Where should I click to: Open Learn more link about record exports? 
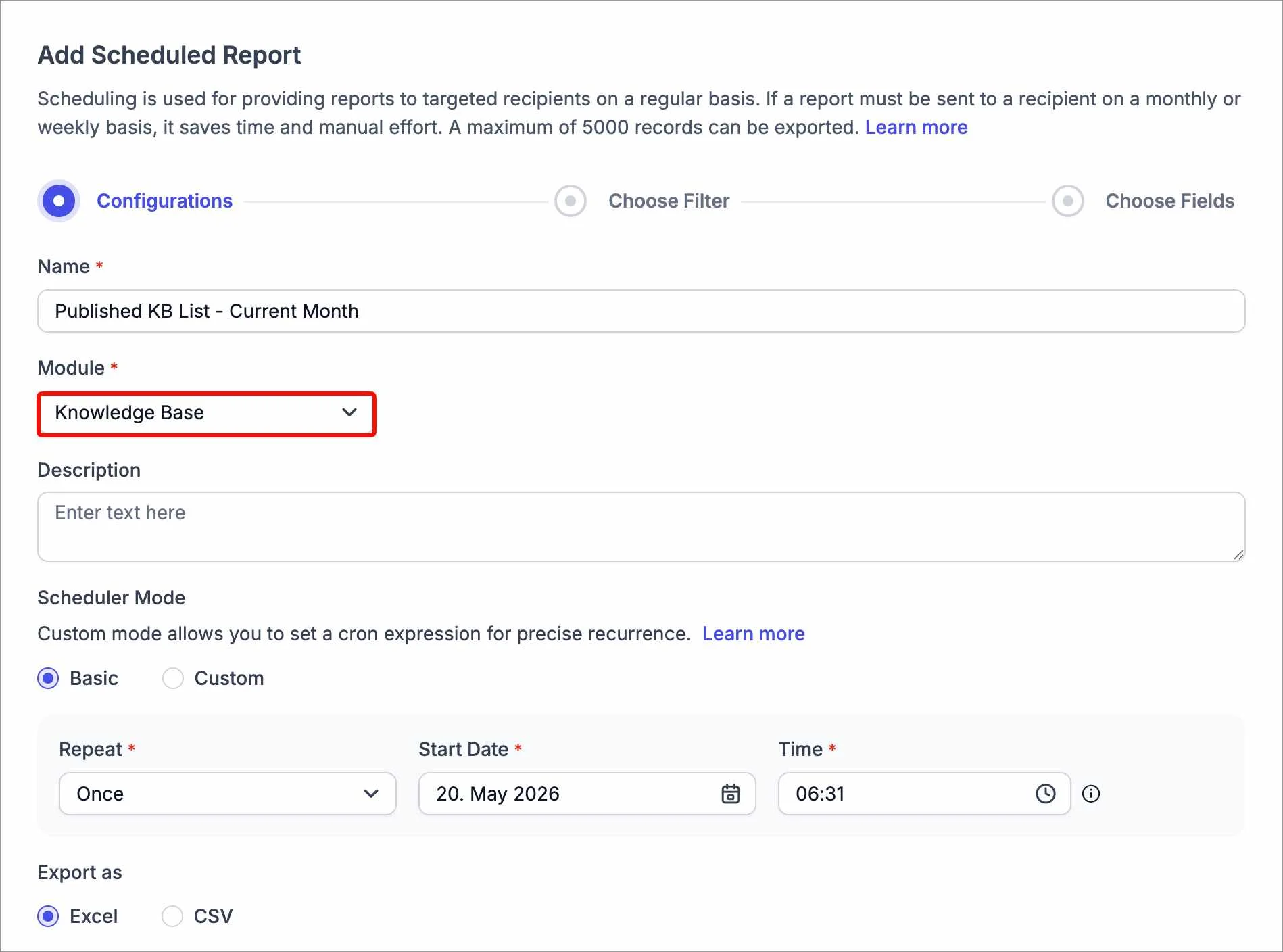coord(916,127)
